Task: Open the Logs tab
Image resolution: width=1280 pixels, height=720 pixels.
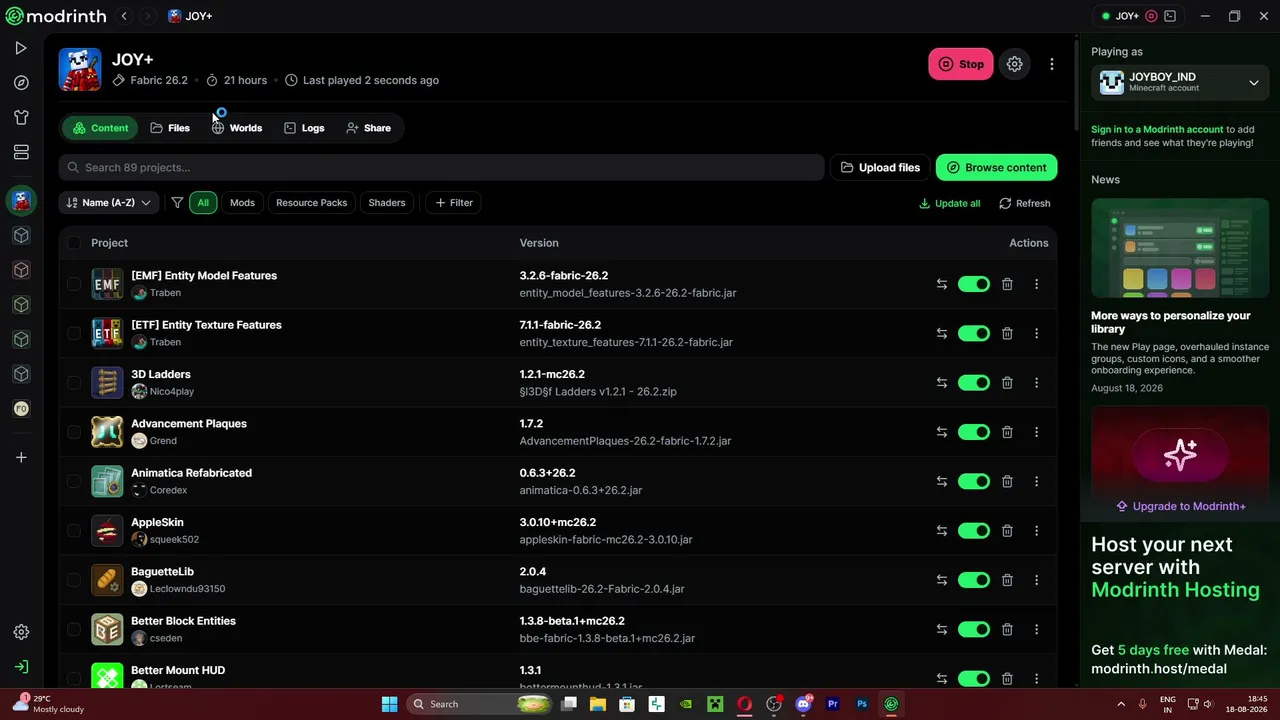Action: point(304,128)
